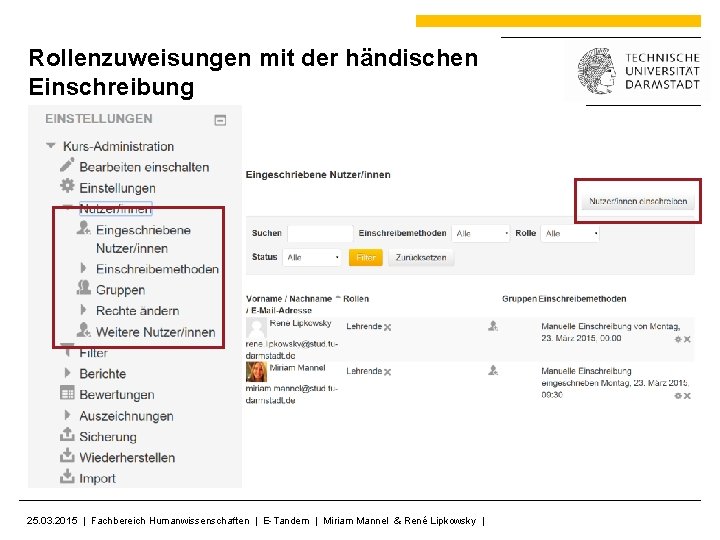Edit enrolment gear for Miriam Mannel
Viewport: 720px width, 540px height.
pyautogui.click(x=678, y=396)
